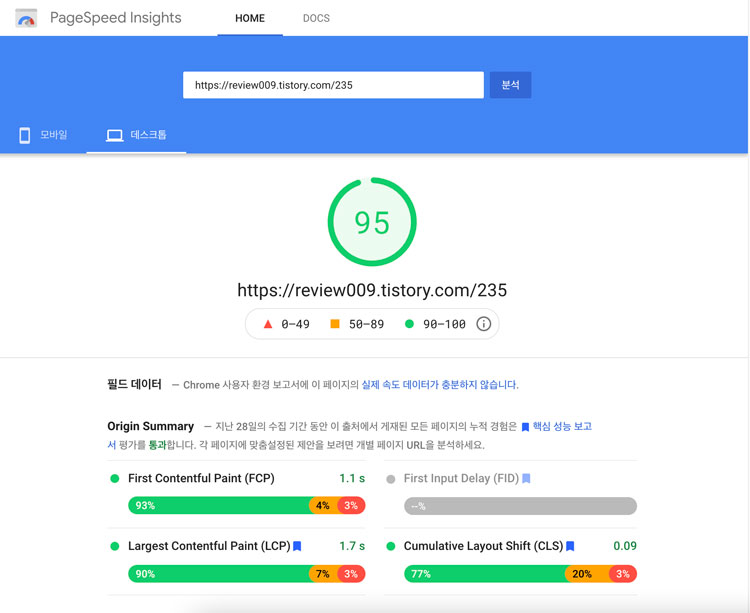Click the PageSpeed Insights title text

tap(116, 18)
